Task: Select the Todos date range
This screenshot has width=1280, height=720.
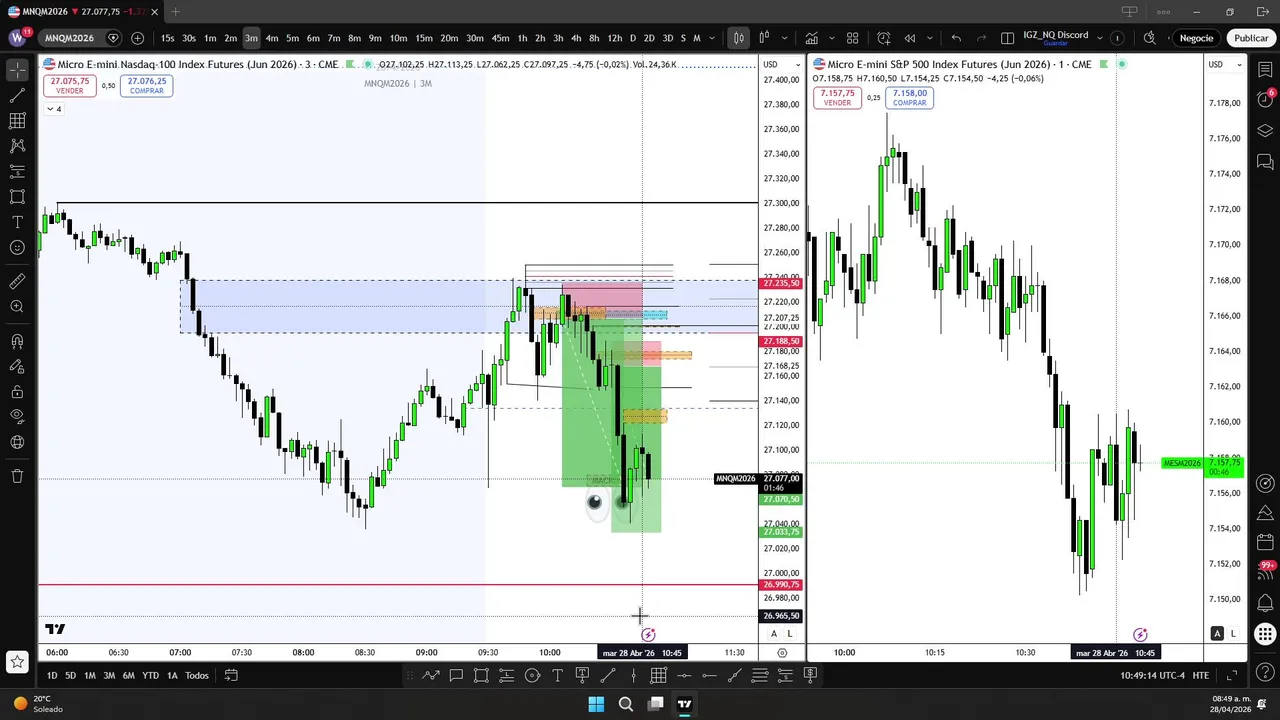Action: 197,675
